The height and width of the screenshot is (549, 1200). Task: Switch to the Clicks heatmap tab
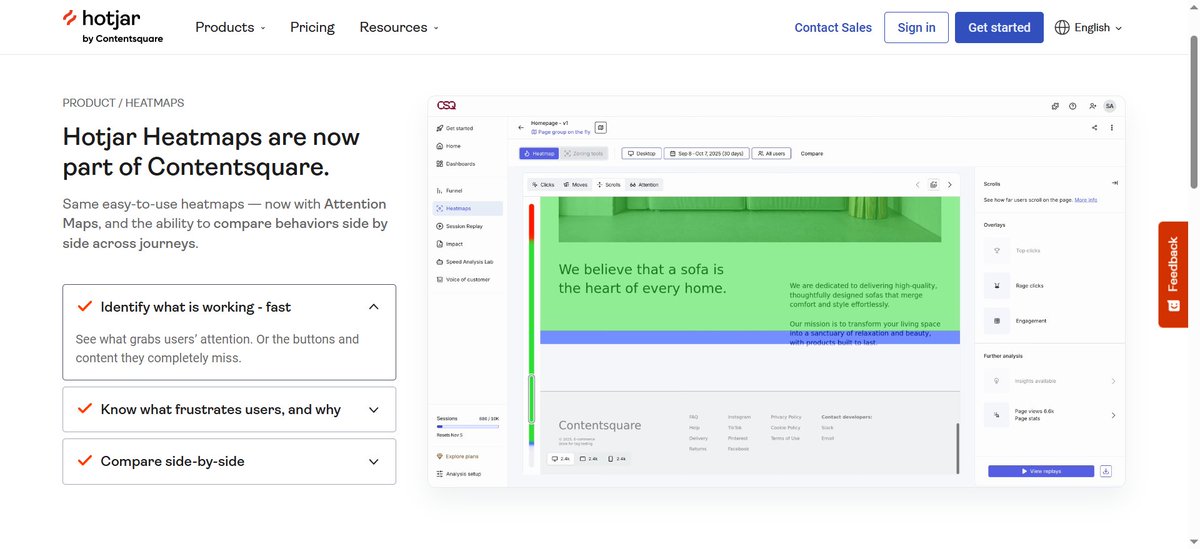(x=543, y=184)
